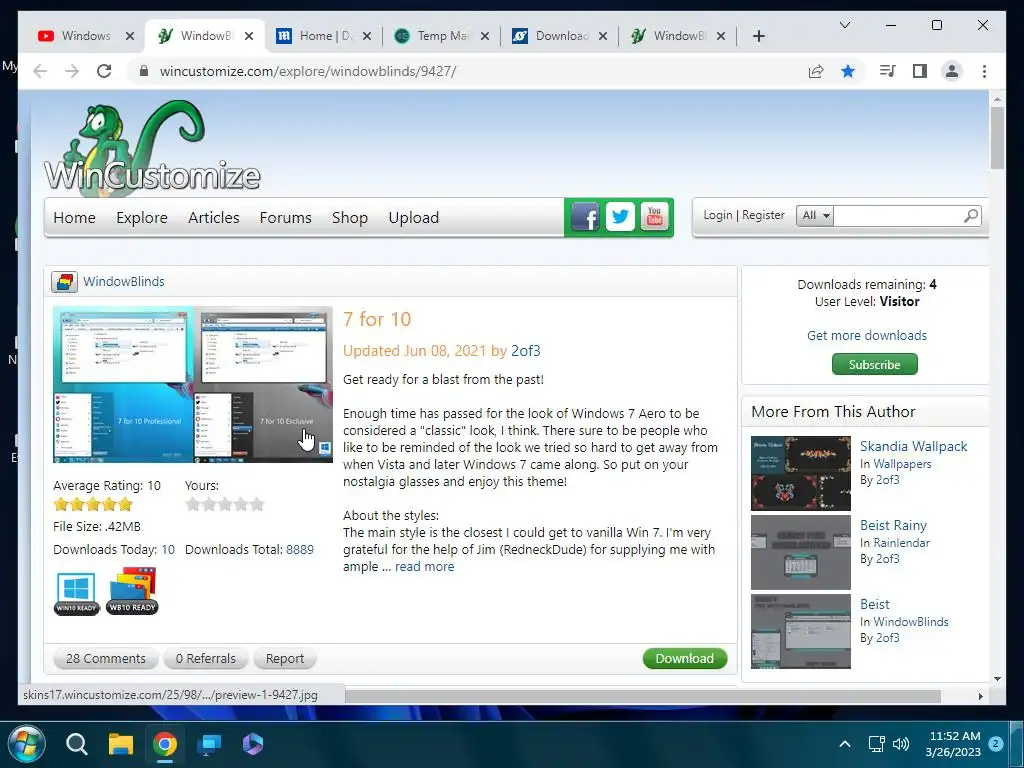Go to the Upload menu item

click(x=413, y=217)
